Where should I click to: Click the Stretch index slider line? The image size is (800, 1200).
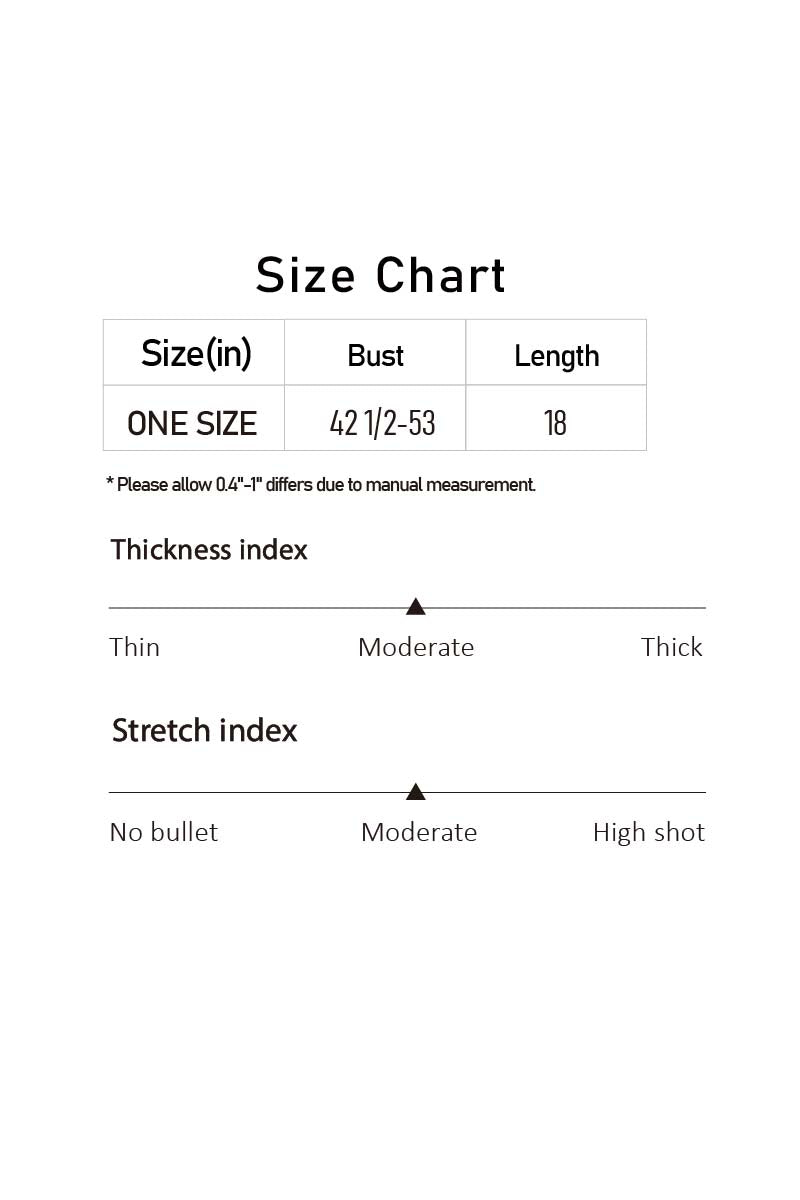click(x=407, y=792)
